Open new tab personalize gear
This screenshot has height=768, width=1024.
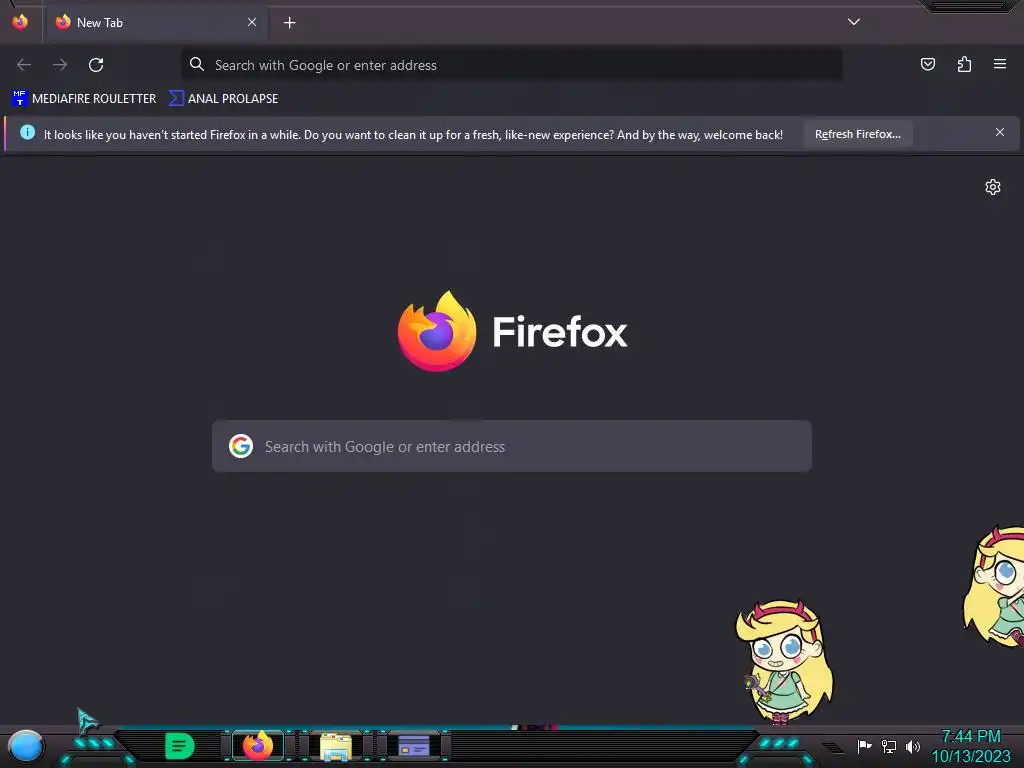pos(993,187)
